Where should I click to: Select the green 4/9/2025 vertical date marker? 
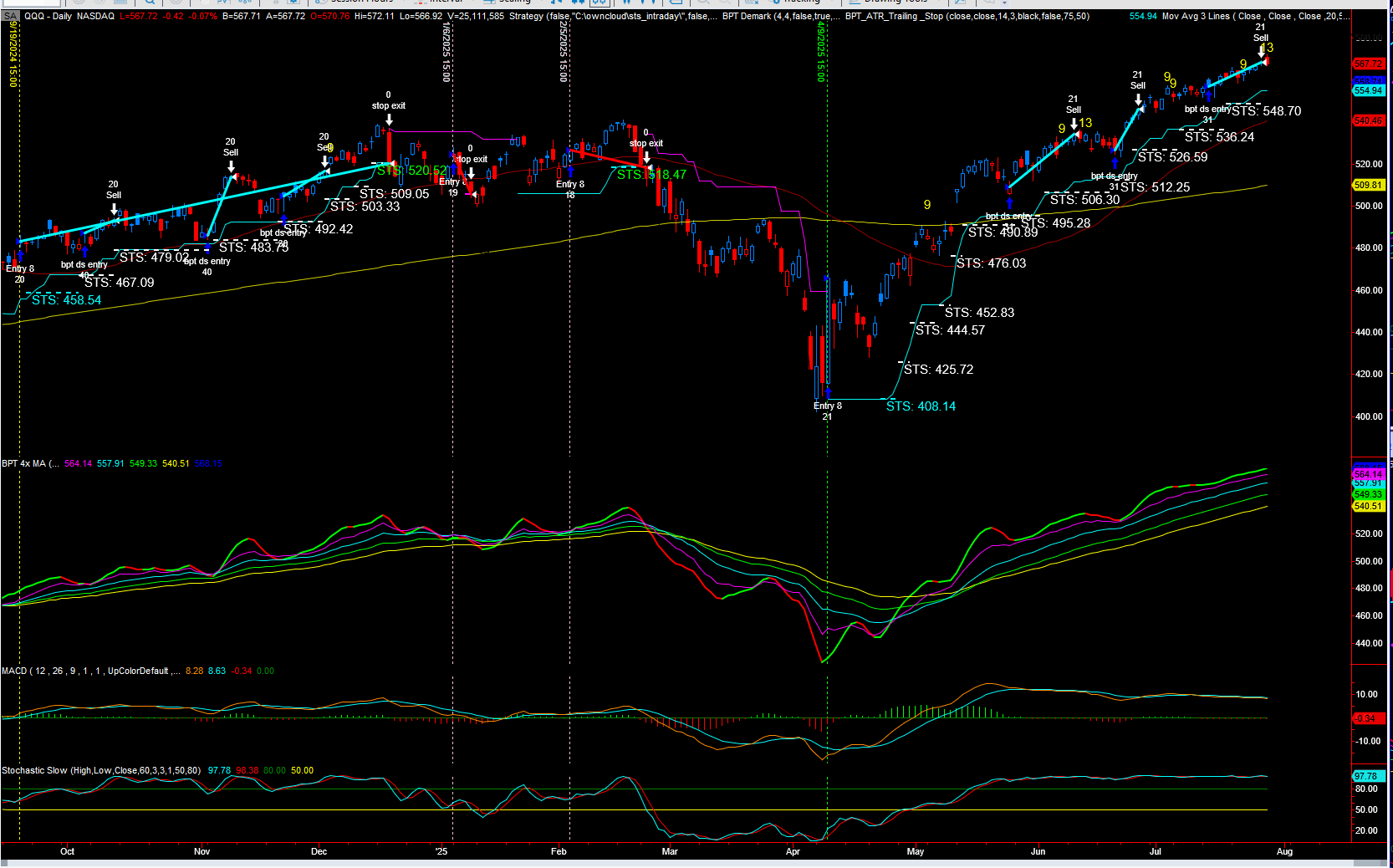coord(821,50)
